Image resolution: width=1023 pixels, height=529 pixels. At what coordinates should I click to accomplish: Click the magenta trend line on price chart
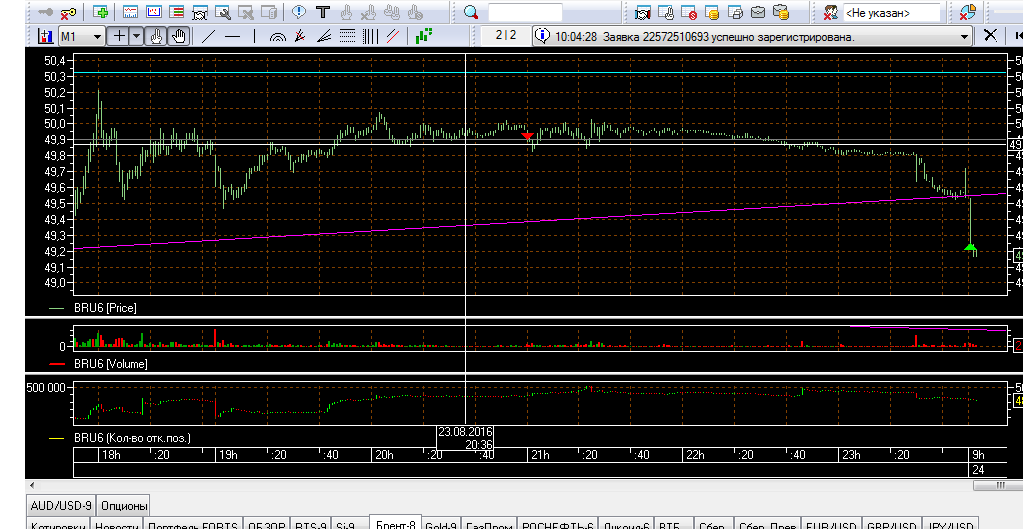540,220
